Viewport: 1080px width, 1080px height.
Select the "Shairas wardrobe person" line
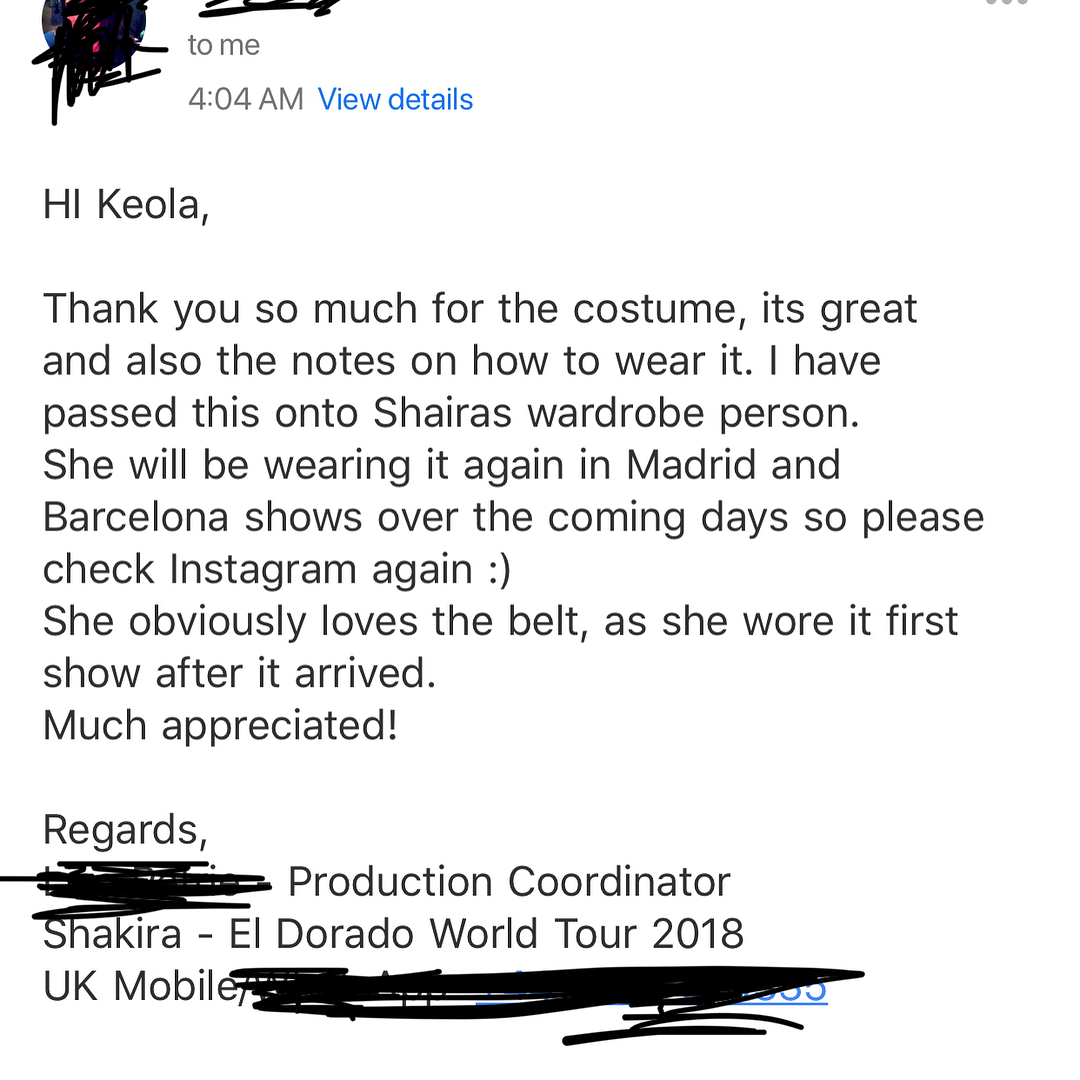(x=451, y=412)
